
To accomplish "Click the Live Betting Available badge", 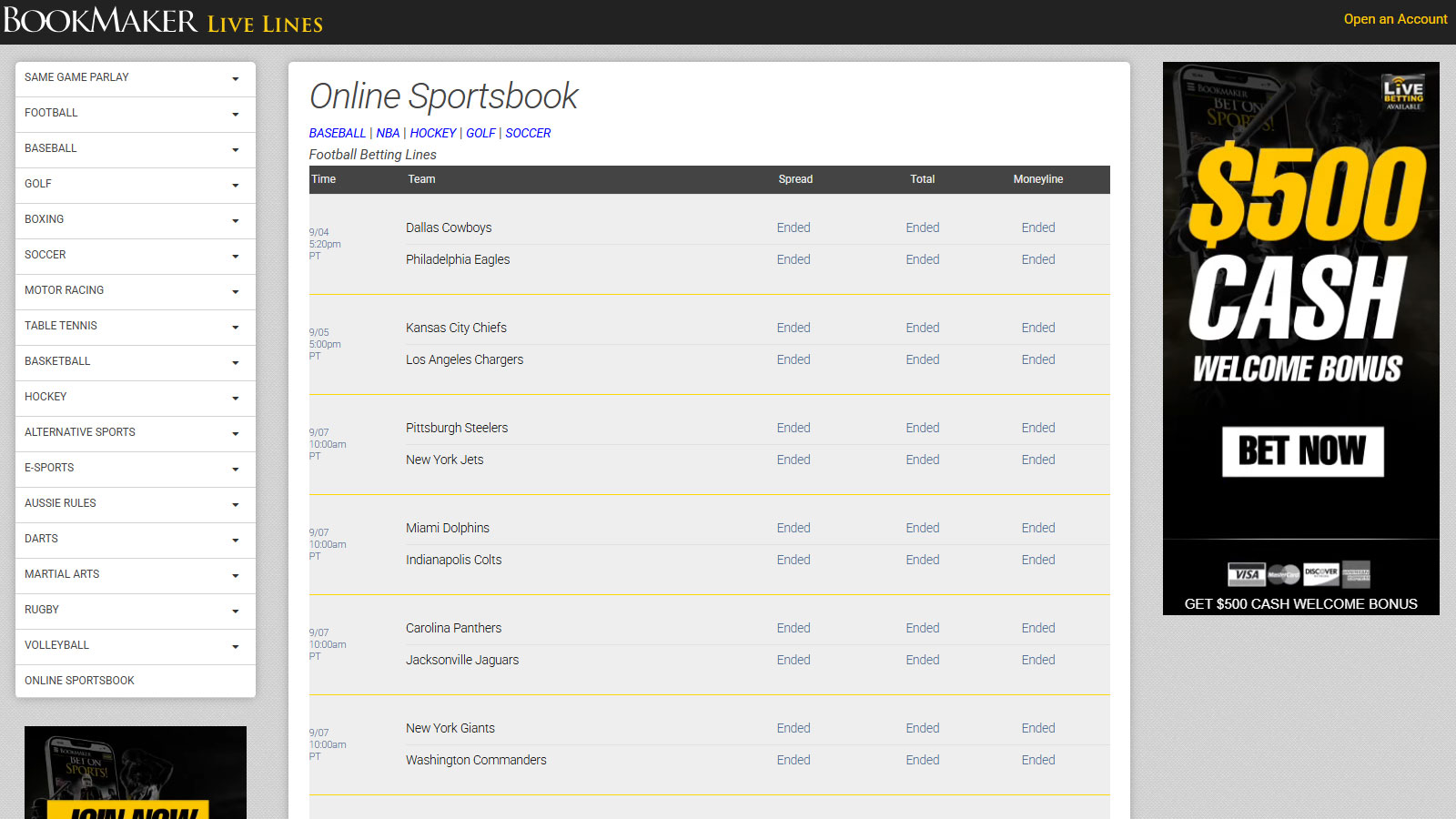I will point(1405,90).
